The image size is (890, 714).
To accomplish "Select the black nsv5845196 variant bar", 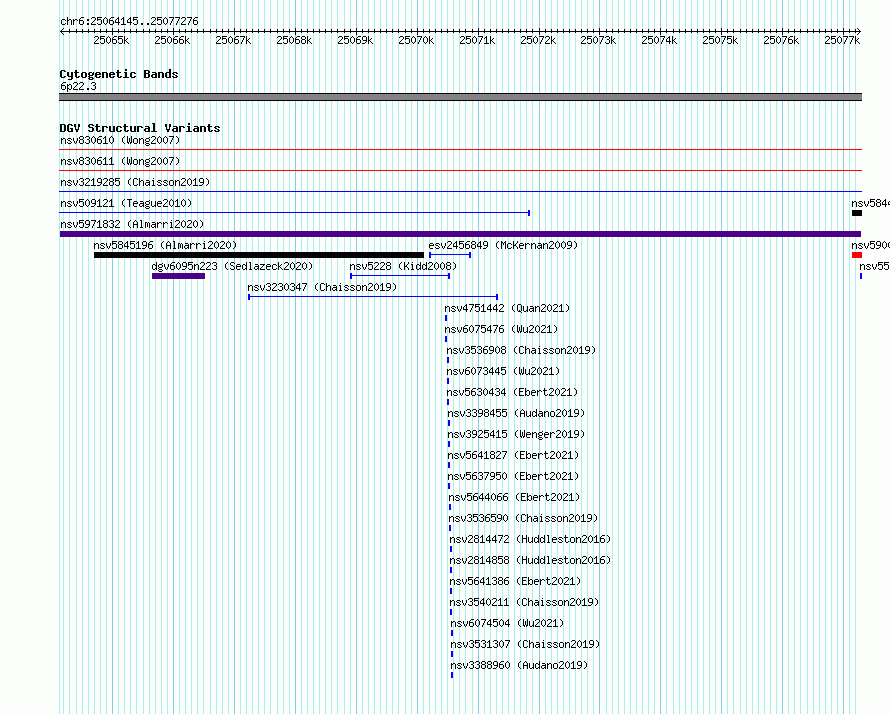I will click(259, 255).
